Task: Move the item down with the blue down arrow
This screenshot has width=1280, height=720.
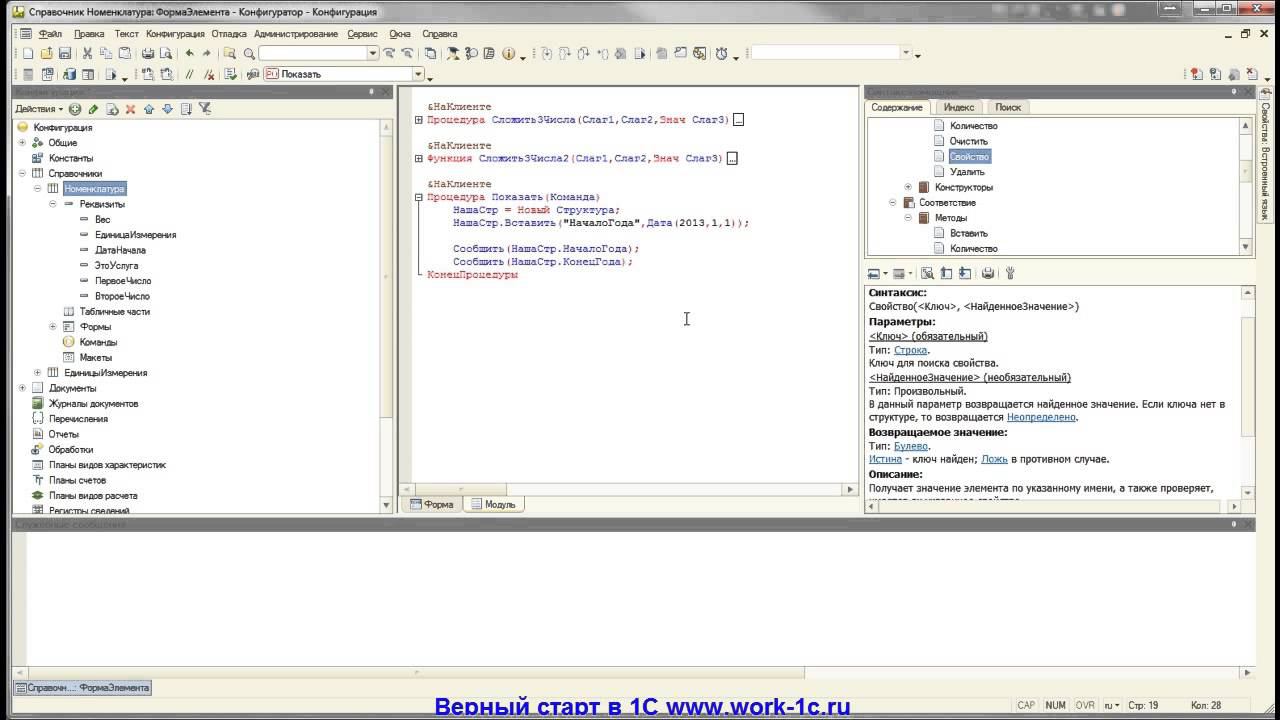Action: point(167,109)
